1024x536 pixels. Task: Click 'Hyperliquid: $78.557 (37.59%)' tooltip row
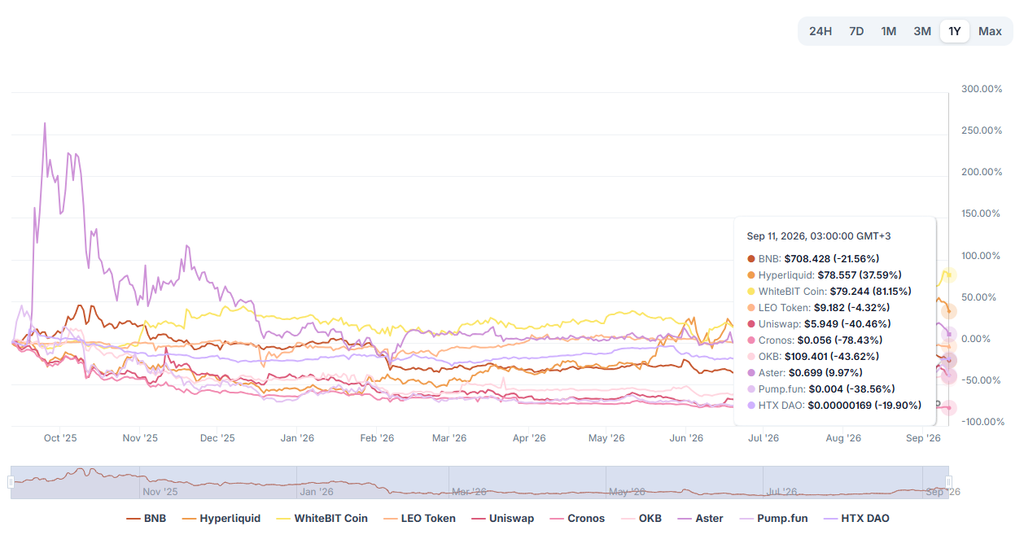click(x=824, y=275)
